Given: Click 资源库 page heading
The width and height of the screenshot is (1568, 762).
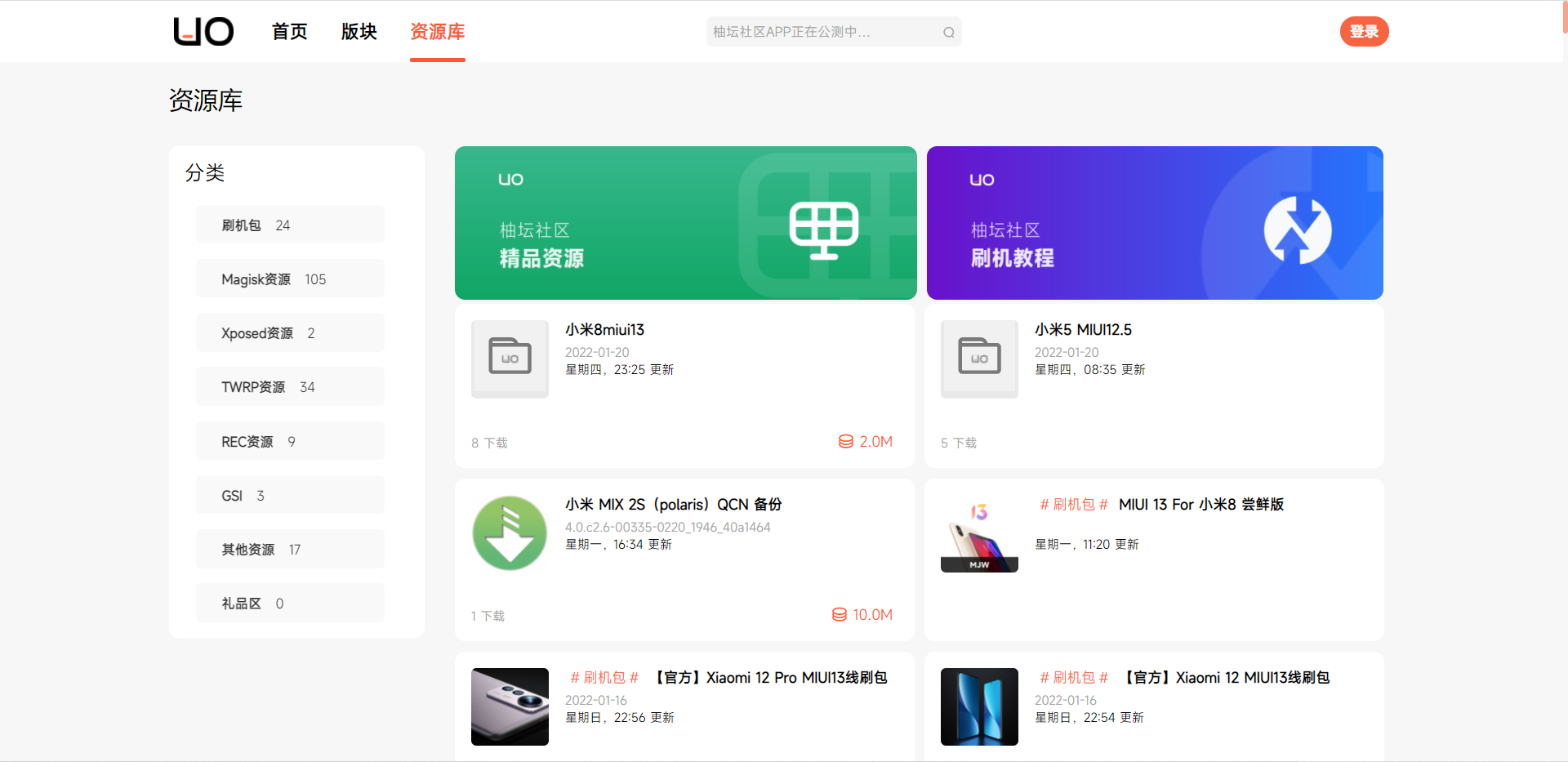Looking at the screenshot, I should (206, 100).
